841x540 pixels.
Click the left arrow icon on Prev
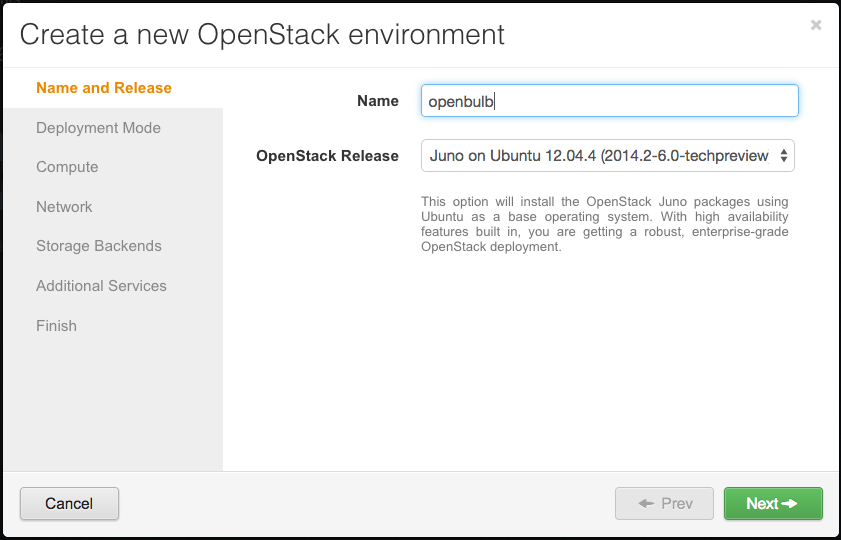[646, 504]
